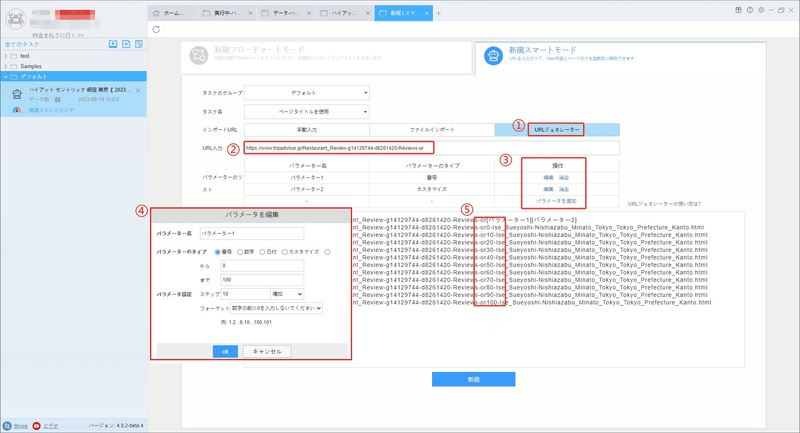
Task: Click the page refresh icon
Action: click(156, 30)
